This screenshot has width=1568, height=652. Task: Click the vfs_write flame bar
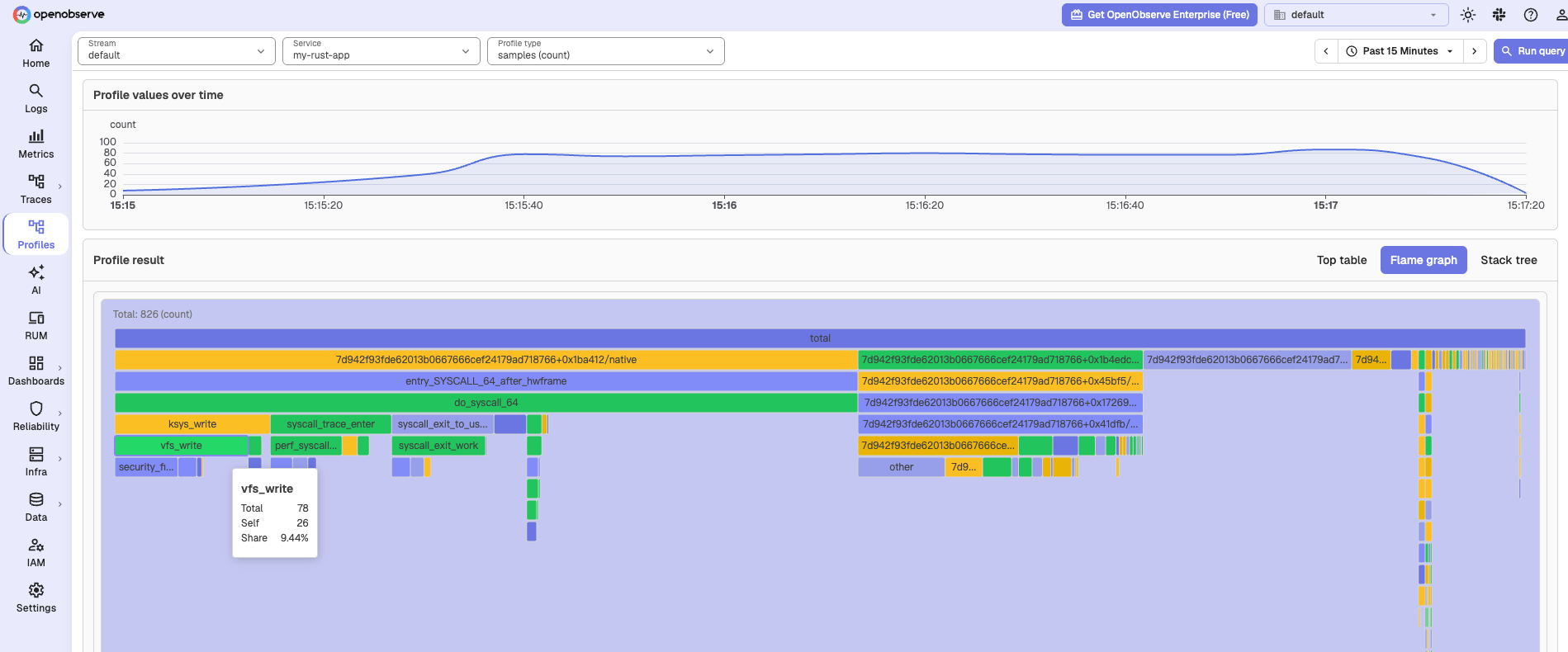point(181,446)
